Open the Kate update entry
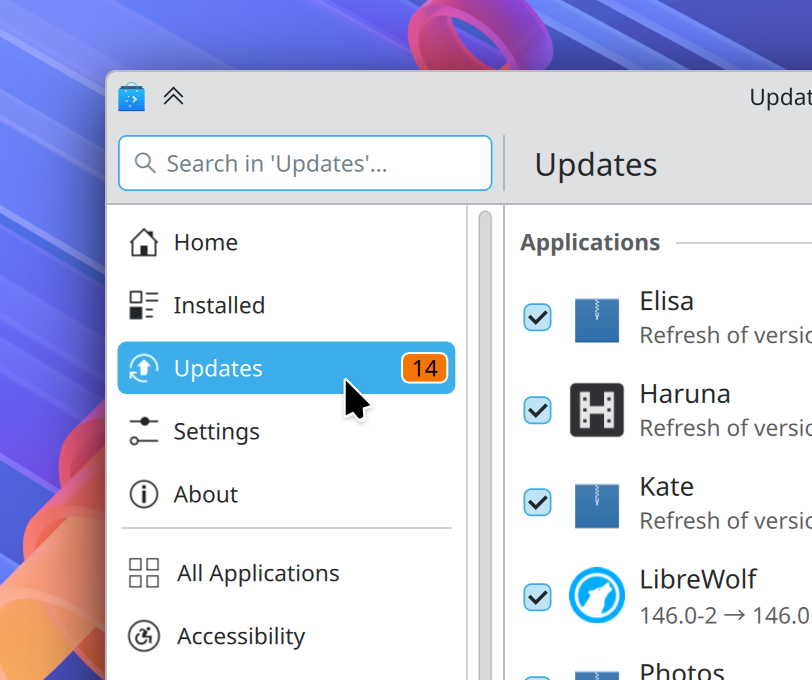 click(x=700, y=502)
